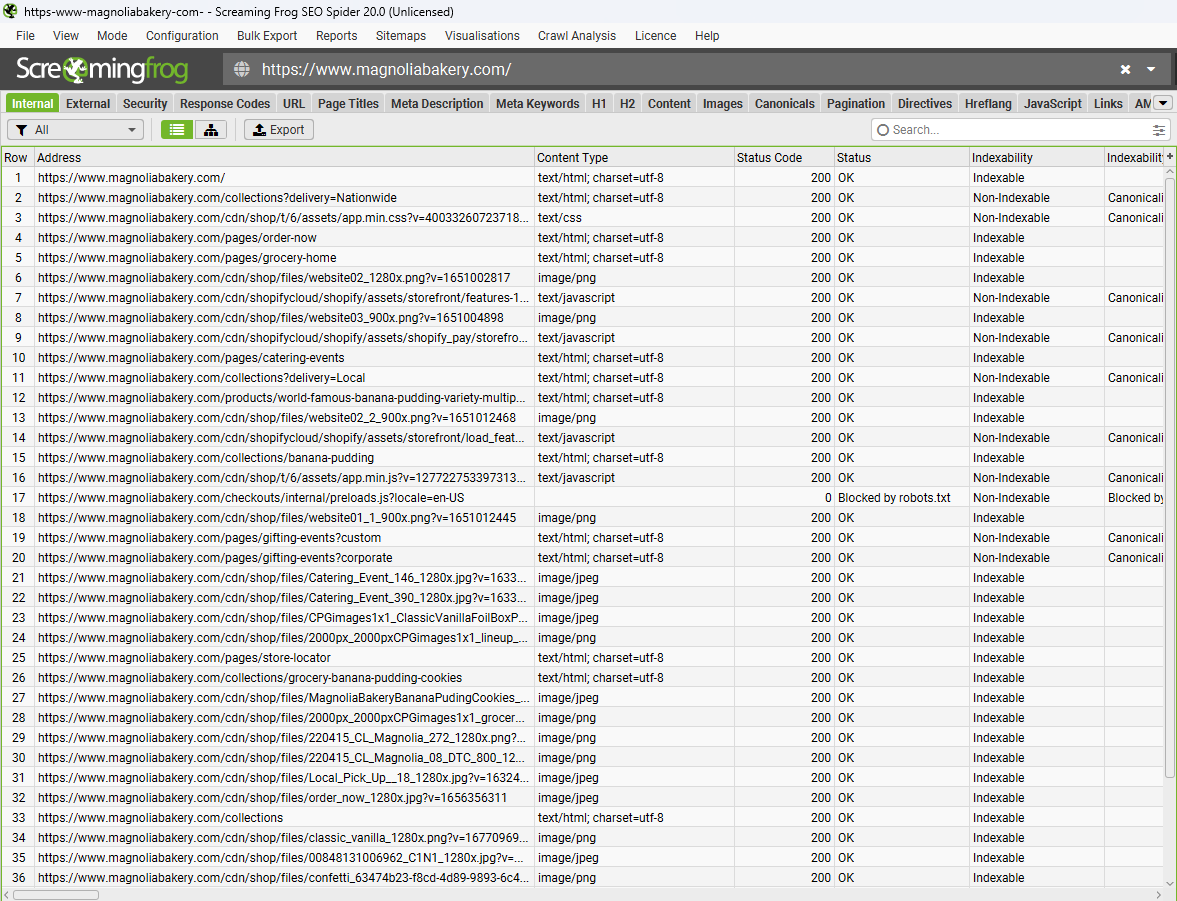
Task: Expand the URL bar history dropdown arrow
Action: pyautogui.click(x=1151, y=69)
